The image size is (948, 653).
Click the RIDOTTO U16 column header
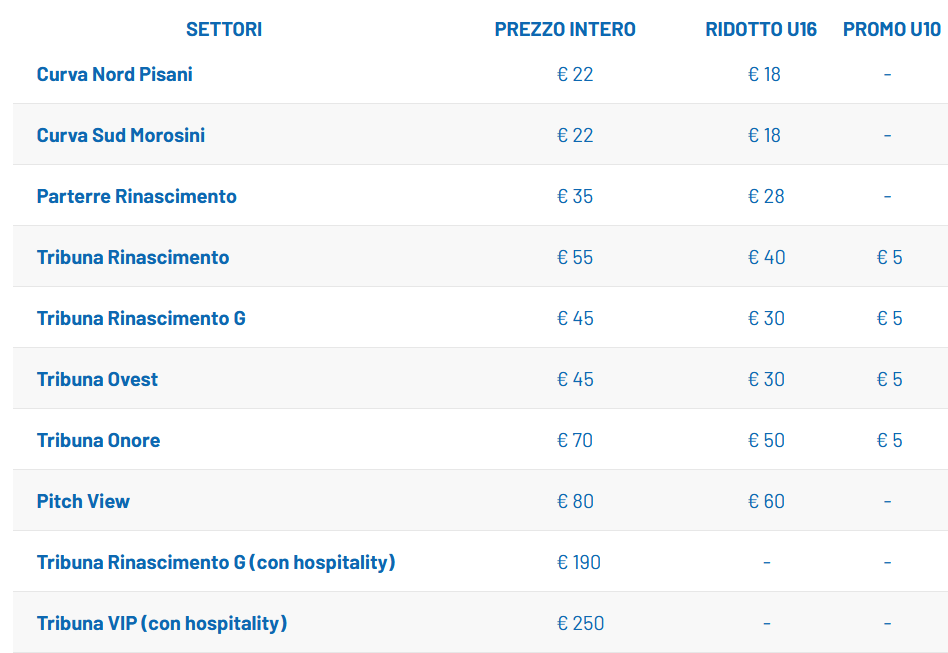(x=761, y=29)
